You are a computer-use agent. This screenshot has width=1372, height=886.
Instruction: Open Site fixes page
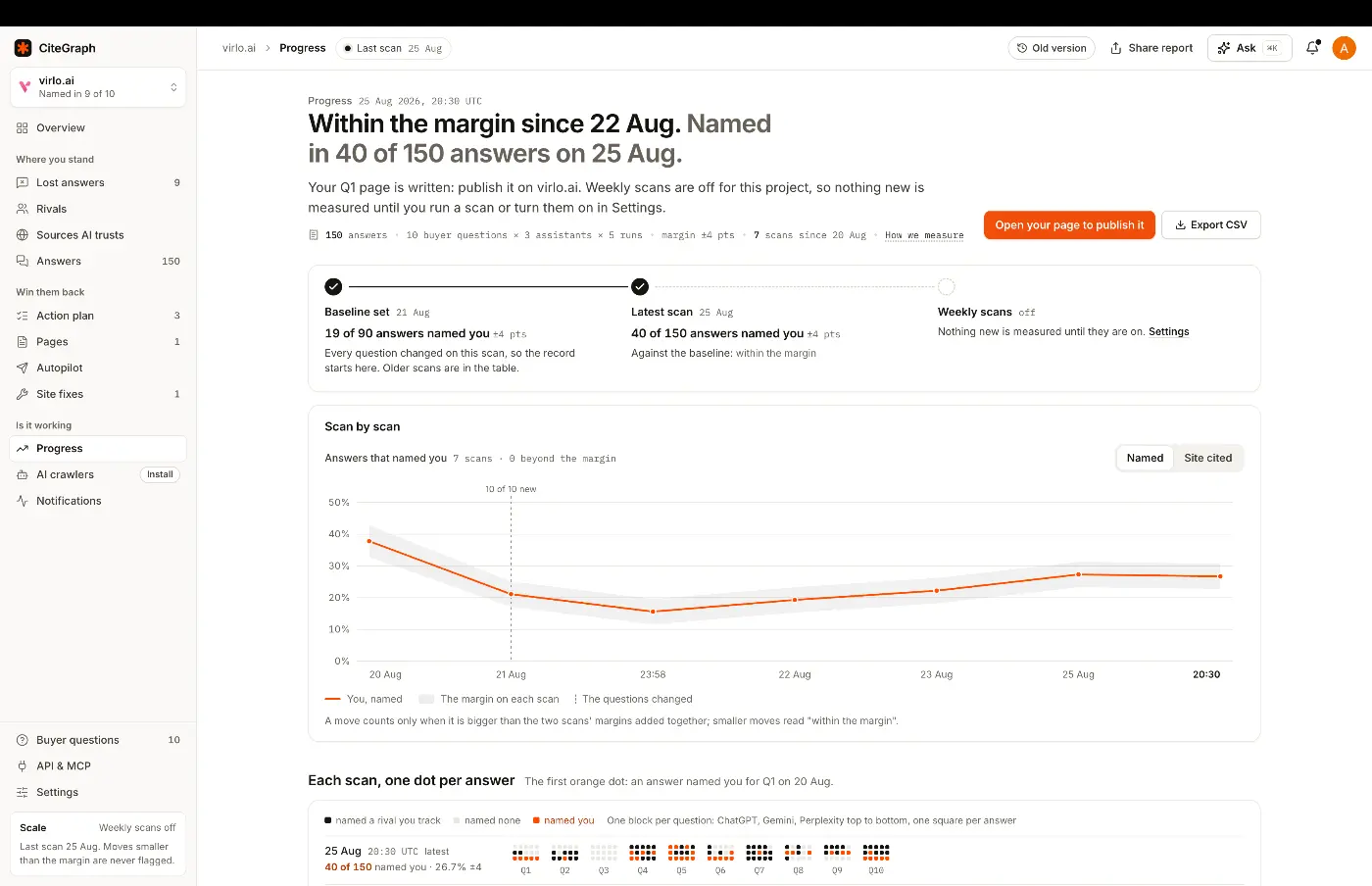tap(98, 394)
